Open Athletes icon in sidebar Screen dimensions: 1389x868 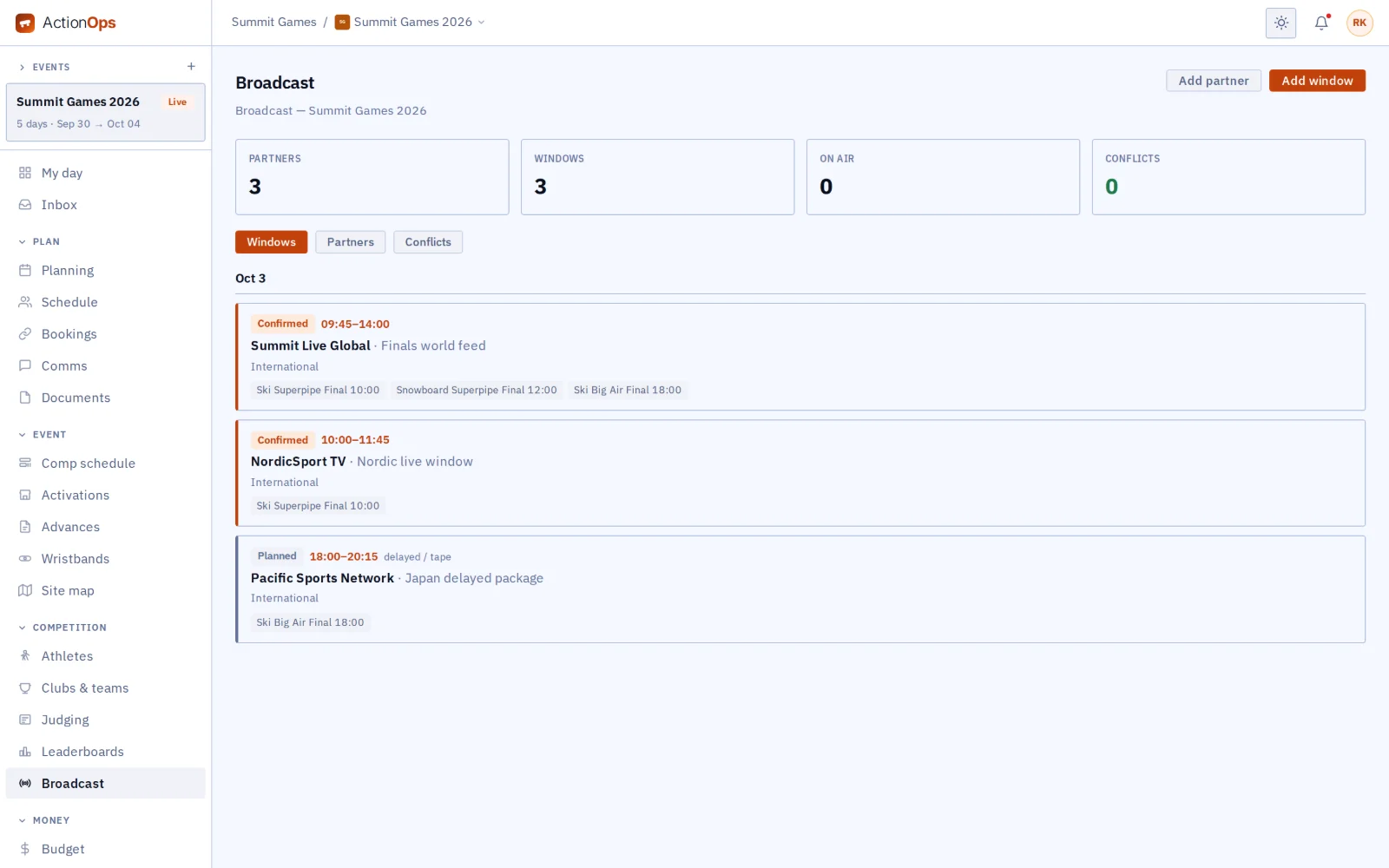click(25, 656)
